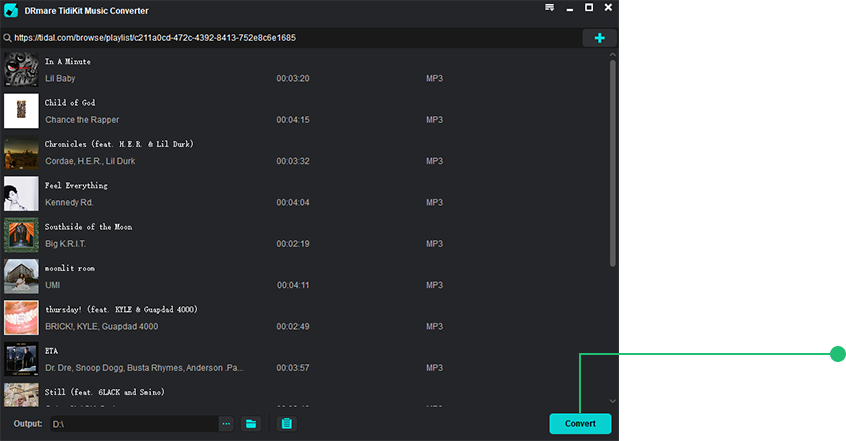Click the artist name Big K.R.I.T.
Image resolution: width=846 pixels, height=441 pixels.
tap(65, 244)
